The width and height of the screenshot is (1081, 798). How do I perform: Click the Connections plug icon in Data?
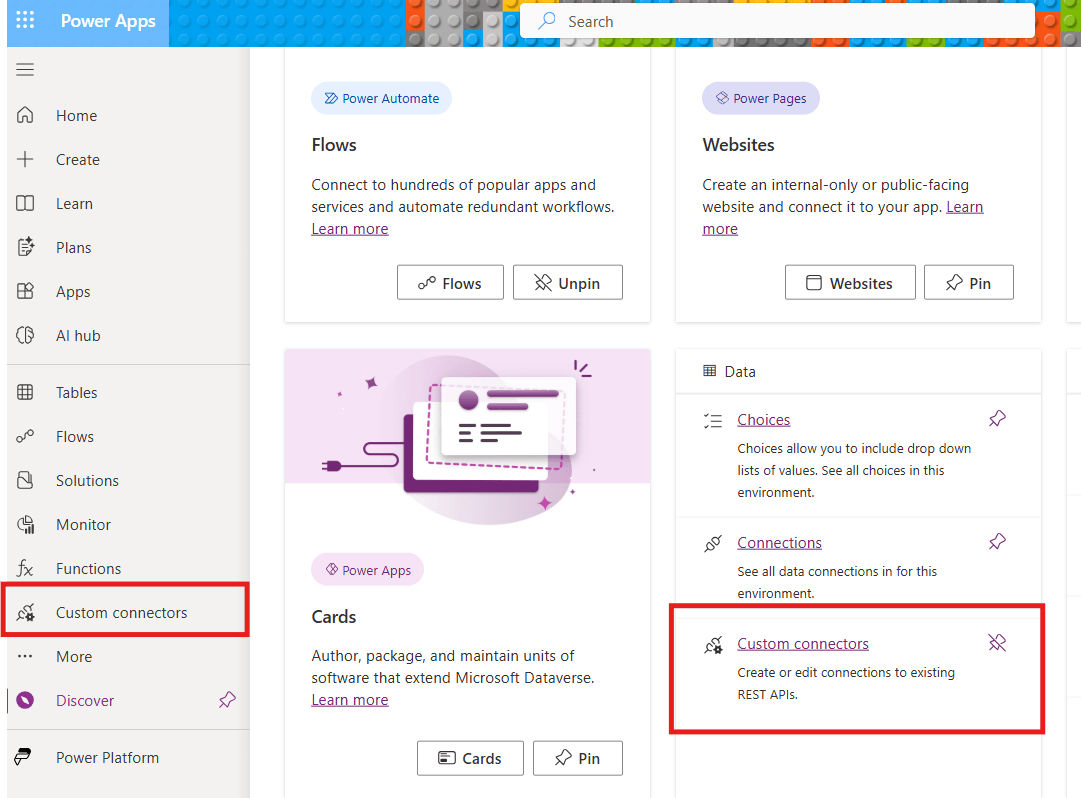(x=713, y=544)
